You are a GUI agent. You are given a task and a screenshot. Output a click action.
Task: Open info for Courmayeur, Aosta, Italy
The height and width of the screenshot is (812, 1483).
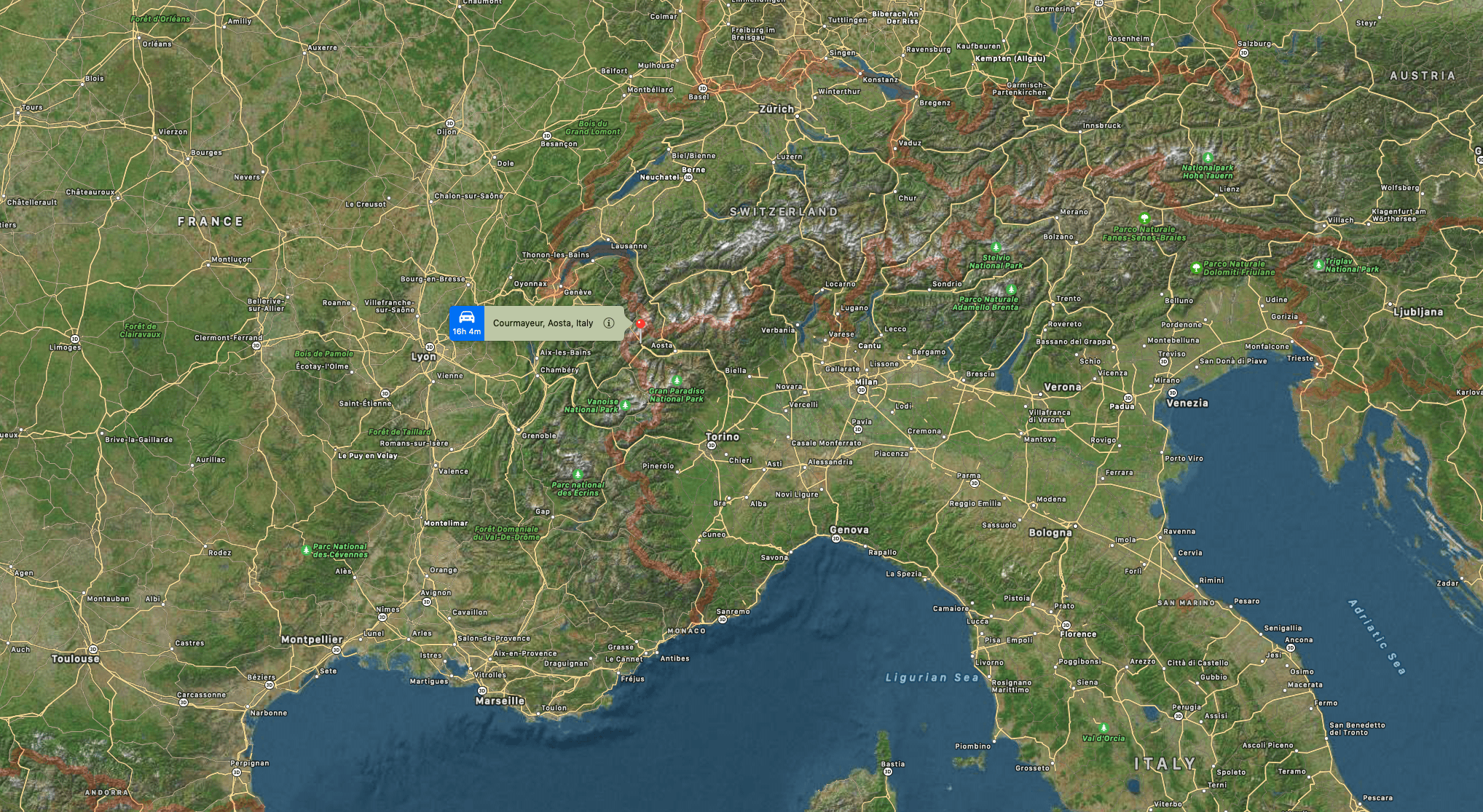pos(609,323)
